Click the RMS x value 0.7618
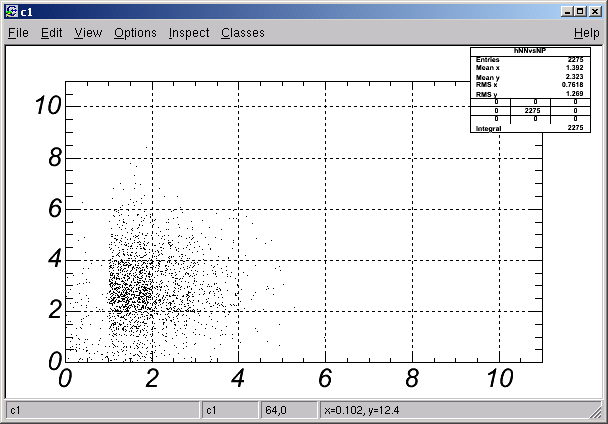This screenshot has width=608, height=424. [573, 85]
